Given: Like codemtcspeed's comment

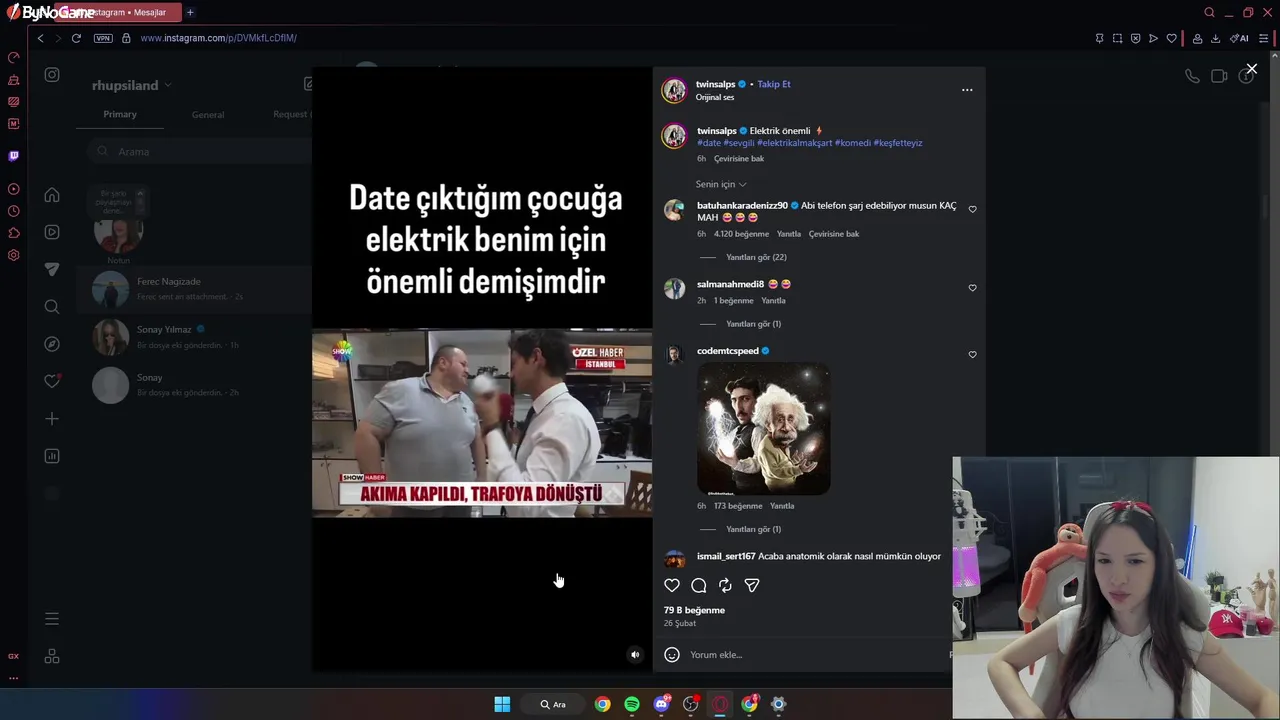Looking at the screenshot, I should click(972, 355).
